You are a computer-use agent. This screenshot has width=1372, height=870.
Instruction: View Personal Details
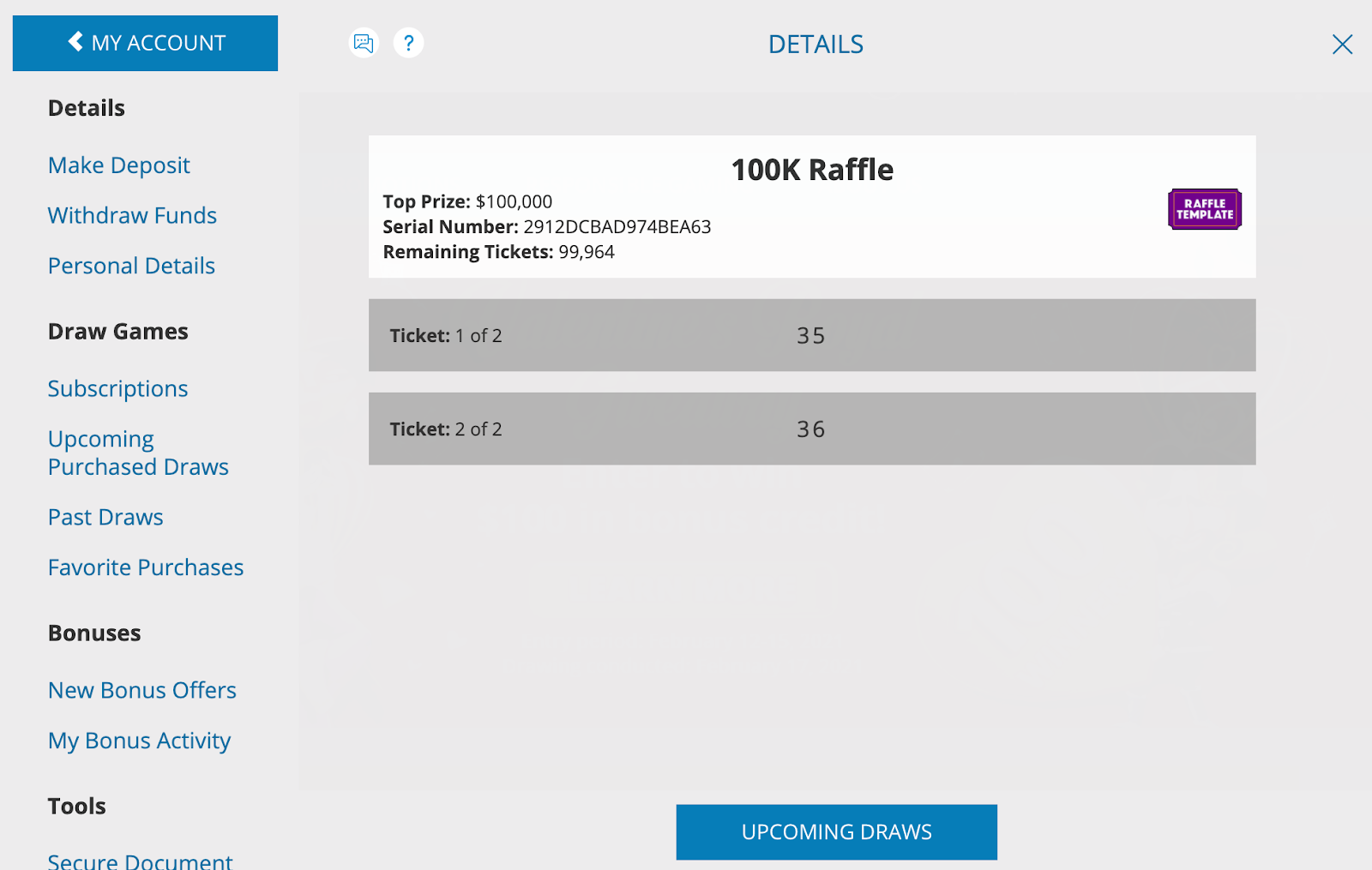[x=130, y=266]
